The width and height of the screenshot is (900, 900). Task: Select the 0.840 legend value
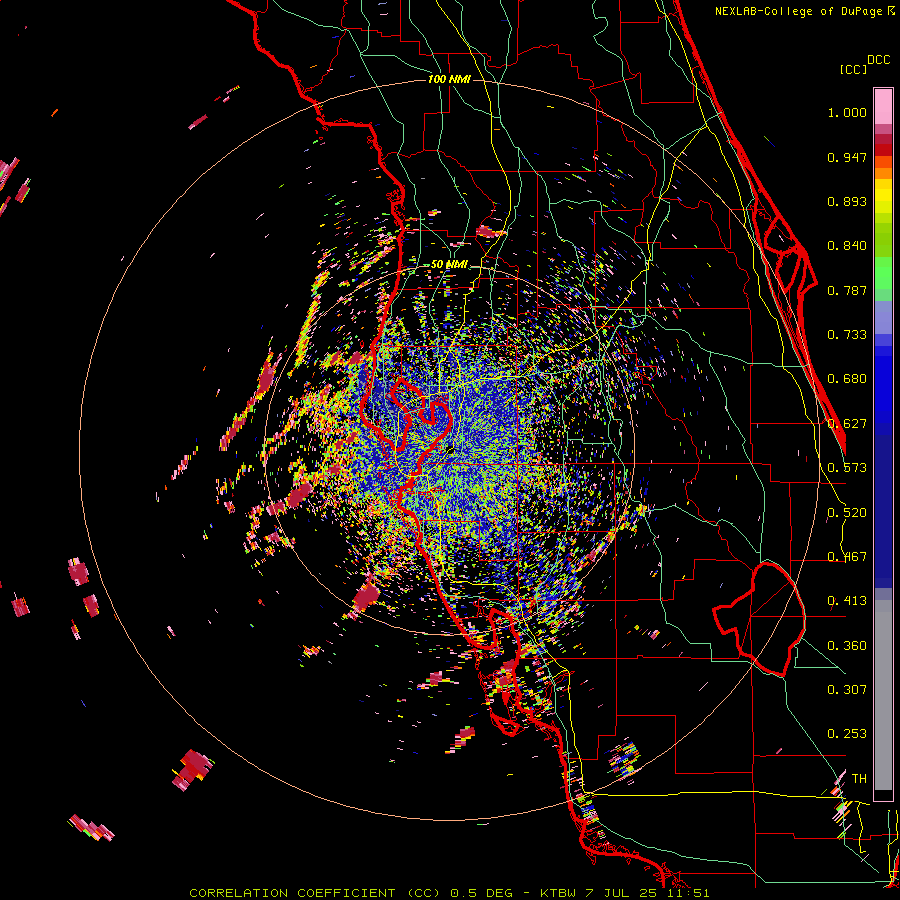(x=847, y=246)
